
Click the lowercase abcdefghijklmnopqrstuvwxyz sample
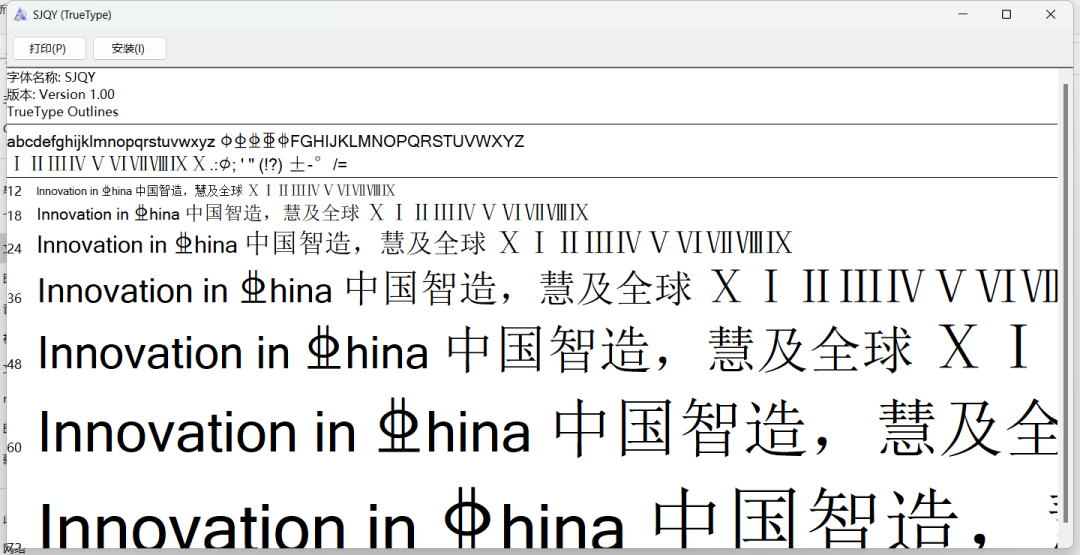click(111, 142)
